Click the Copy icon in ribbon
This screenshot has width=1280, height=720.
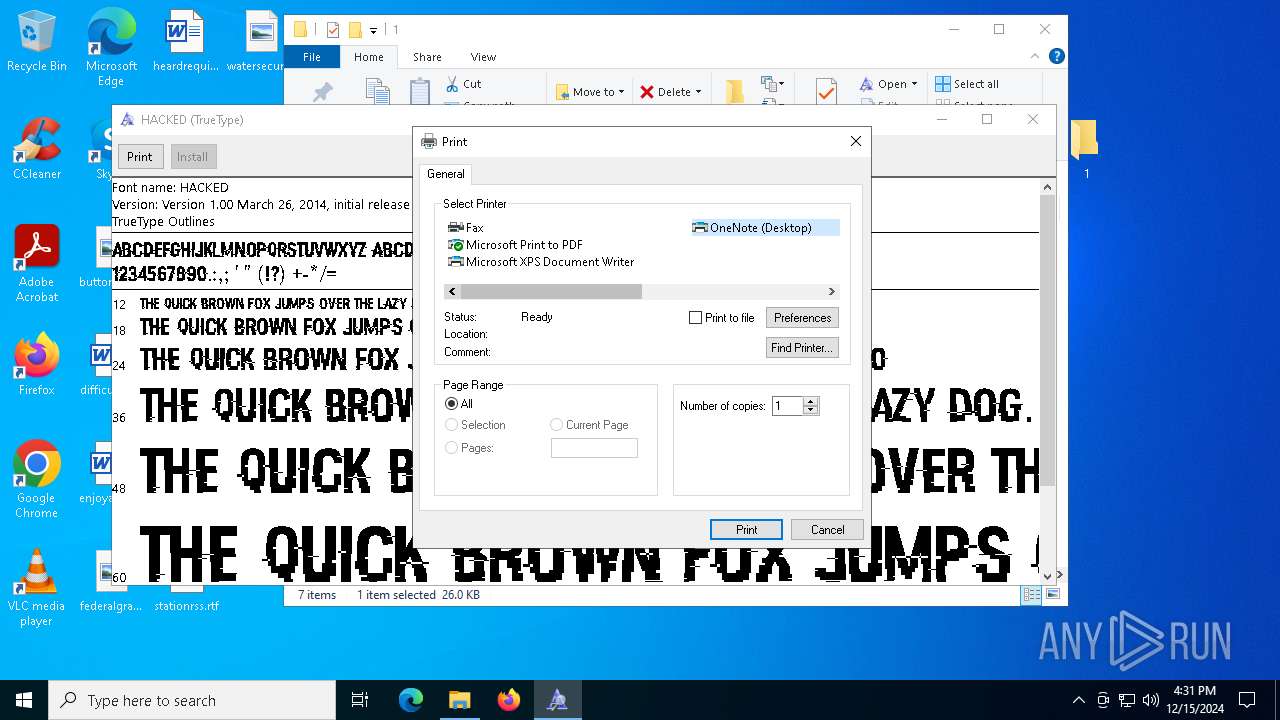(x=377, y=92)
